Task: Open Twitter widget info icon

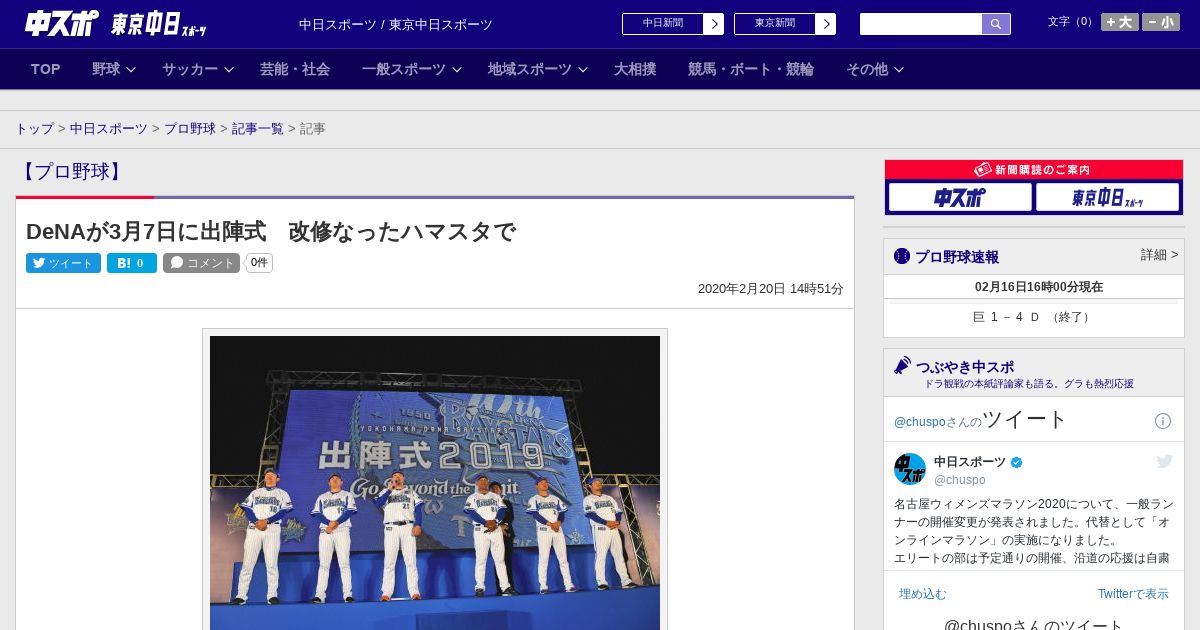Action: pos(1163,421)
